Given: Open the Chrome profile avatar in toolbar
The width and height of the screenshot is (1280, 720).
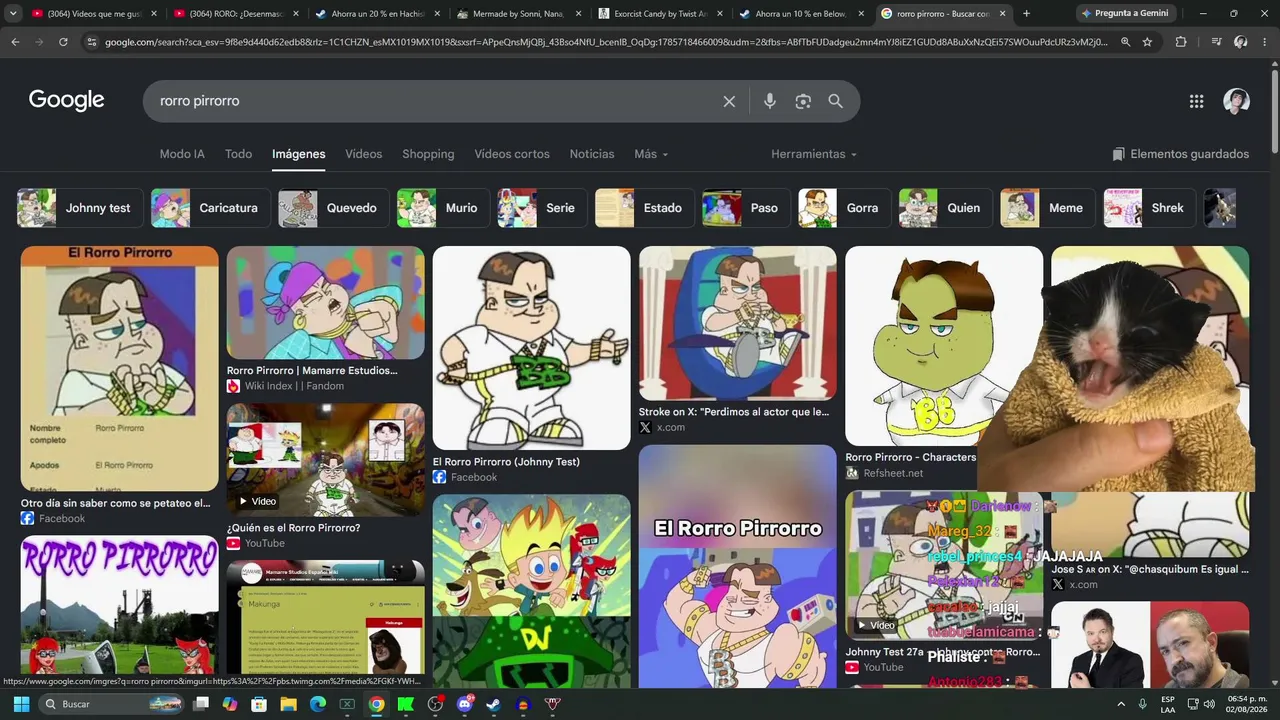Looking at the screenshot, I should pyautogui.click(x=1241, y=42).
